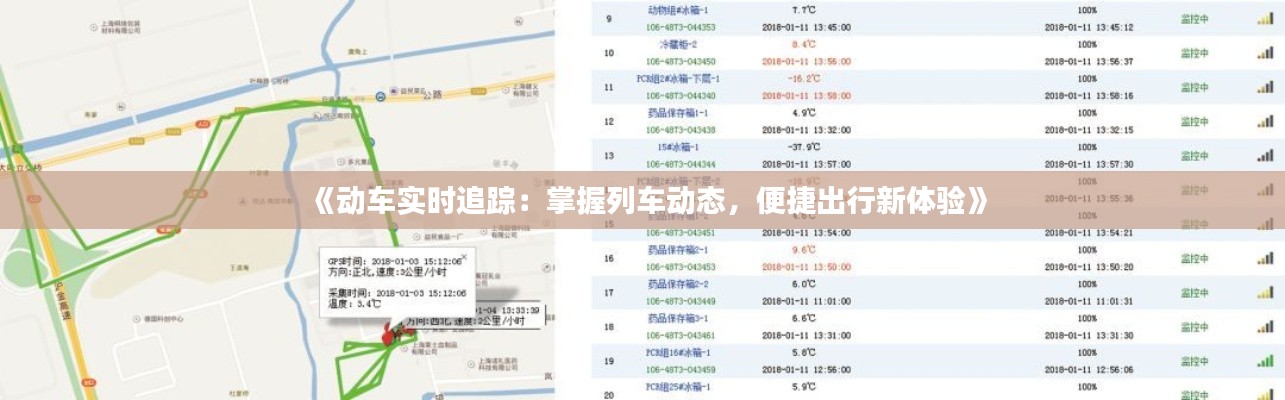The image size is (1285, 400).
Task: Open device 15#冰箱-1
Action: [x=678, y=147]
